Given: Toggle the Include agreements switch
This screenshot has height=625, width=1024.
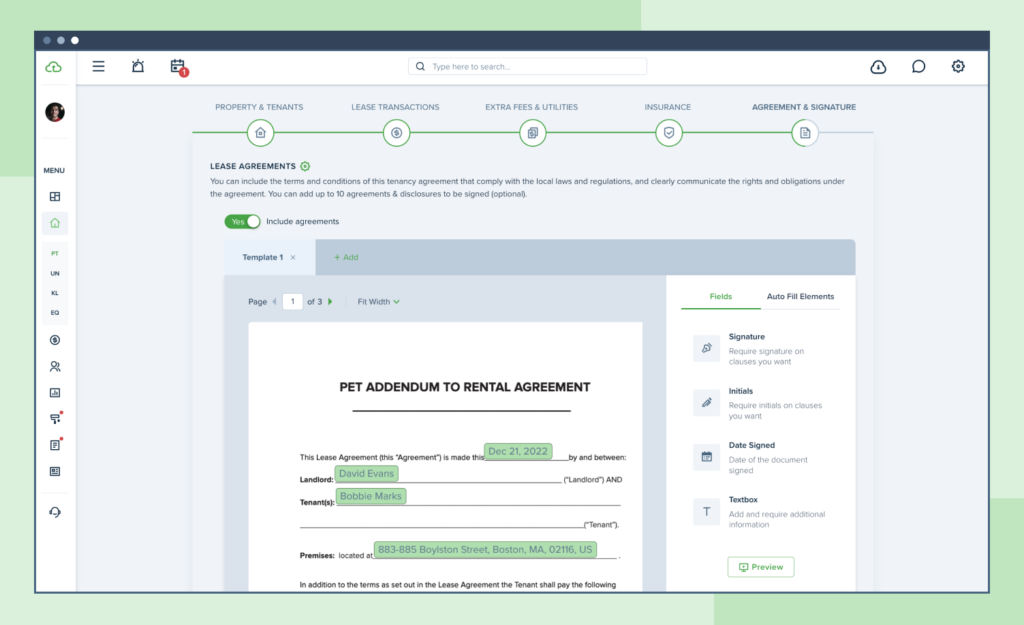Looking at the screenshot, I should tap(242, 221).
